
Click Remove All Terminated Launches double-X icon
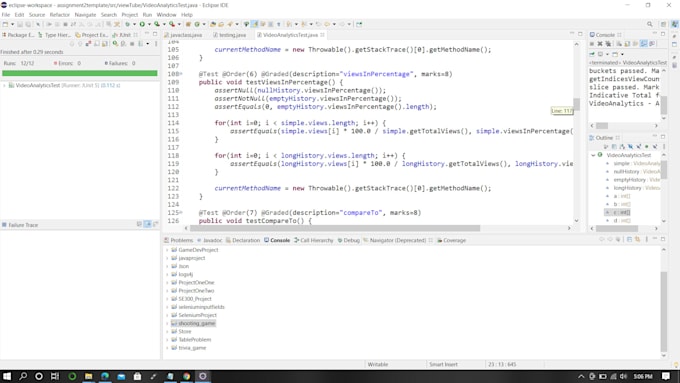point(608,44)
